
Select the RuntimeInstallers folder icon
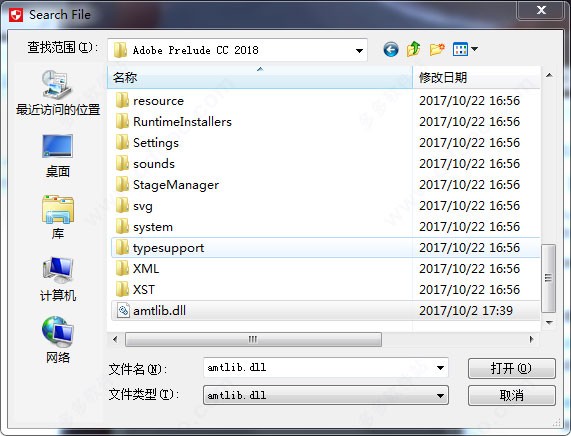tap(122, 121)
